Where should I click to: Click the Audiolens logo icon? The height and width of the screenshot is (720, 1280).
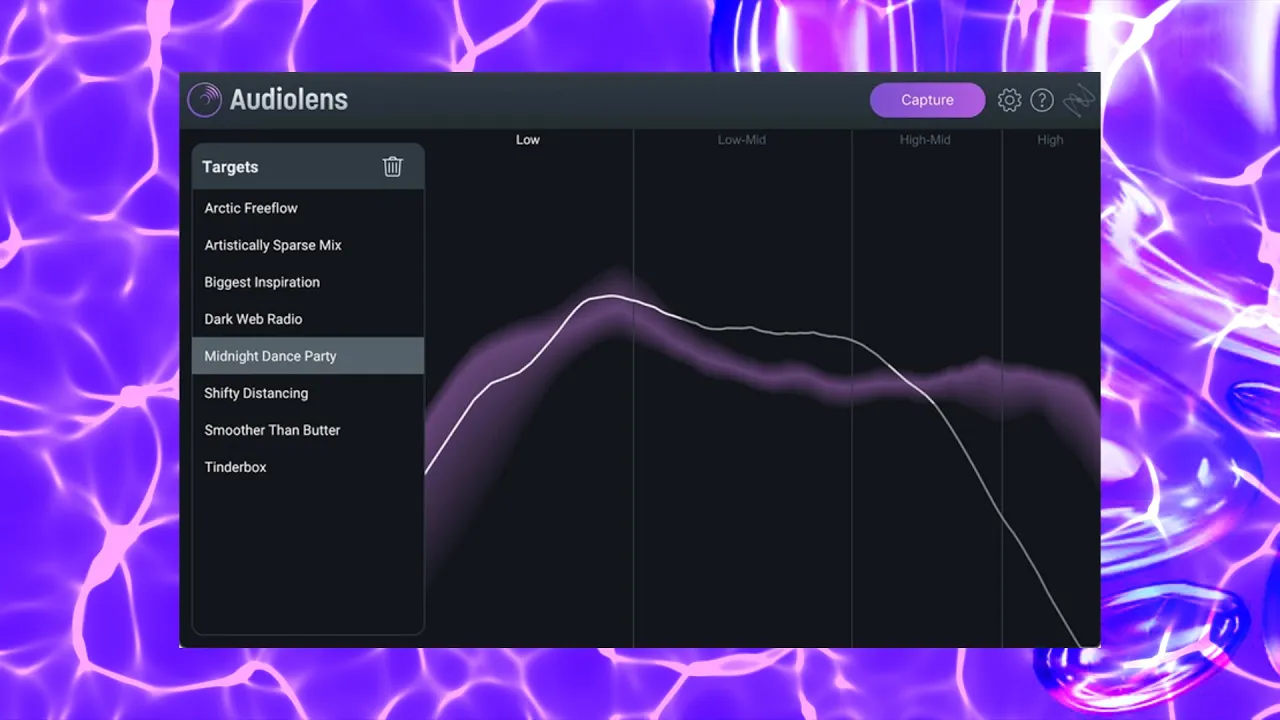click(x=204, y=100)
